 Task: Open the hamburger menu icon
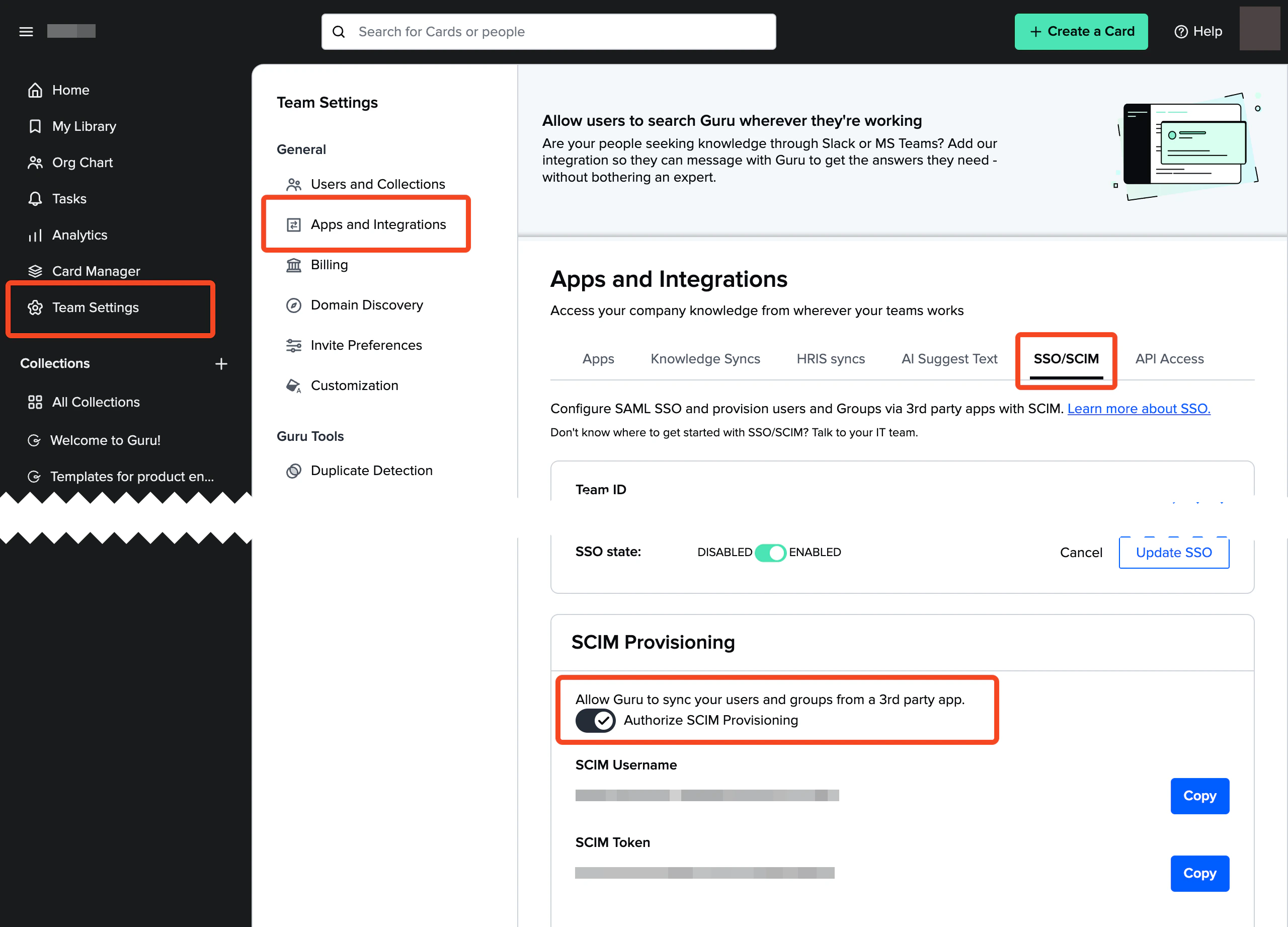[x=26, y=32]
